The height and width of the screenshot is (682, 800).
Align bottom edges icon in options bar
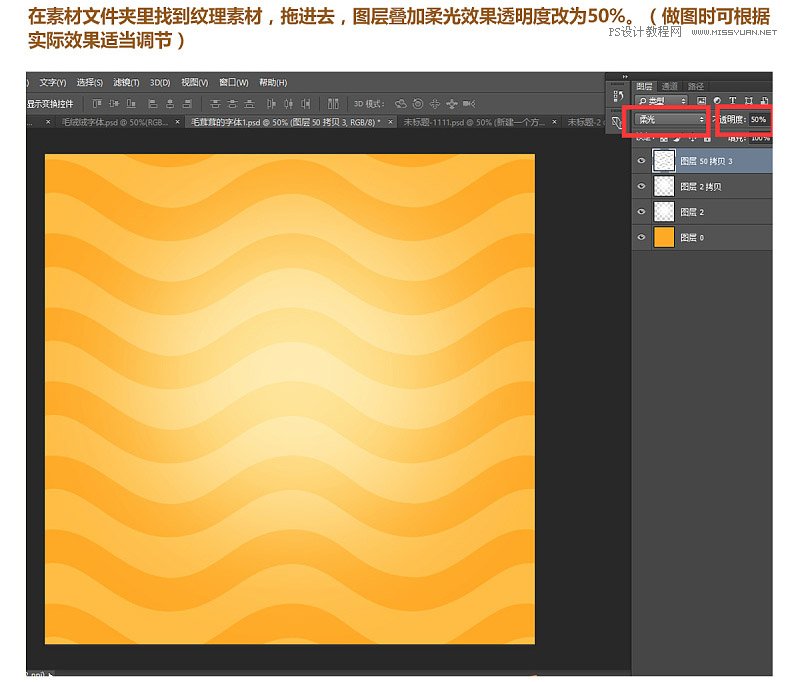point(131,104)
